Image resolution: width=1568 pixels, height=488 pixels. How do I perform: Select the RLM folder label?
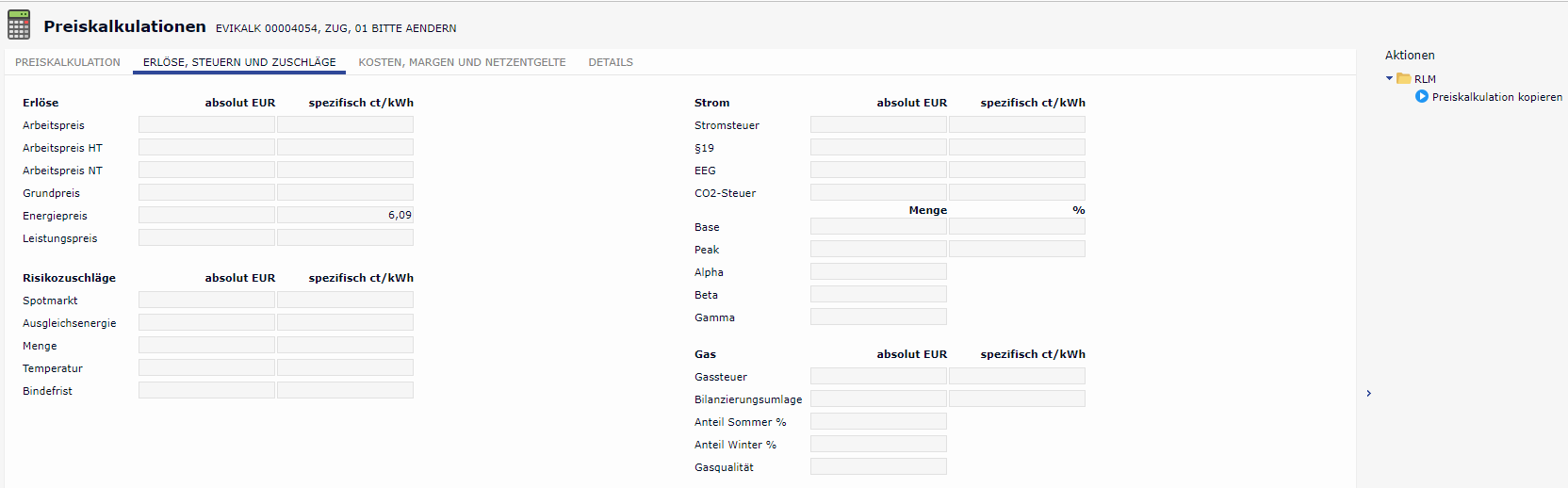[x=1425, y=79]
